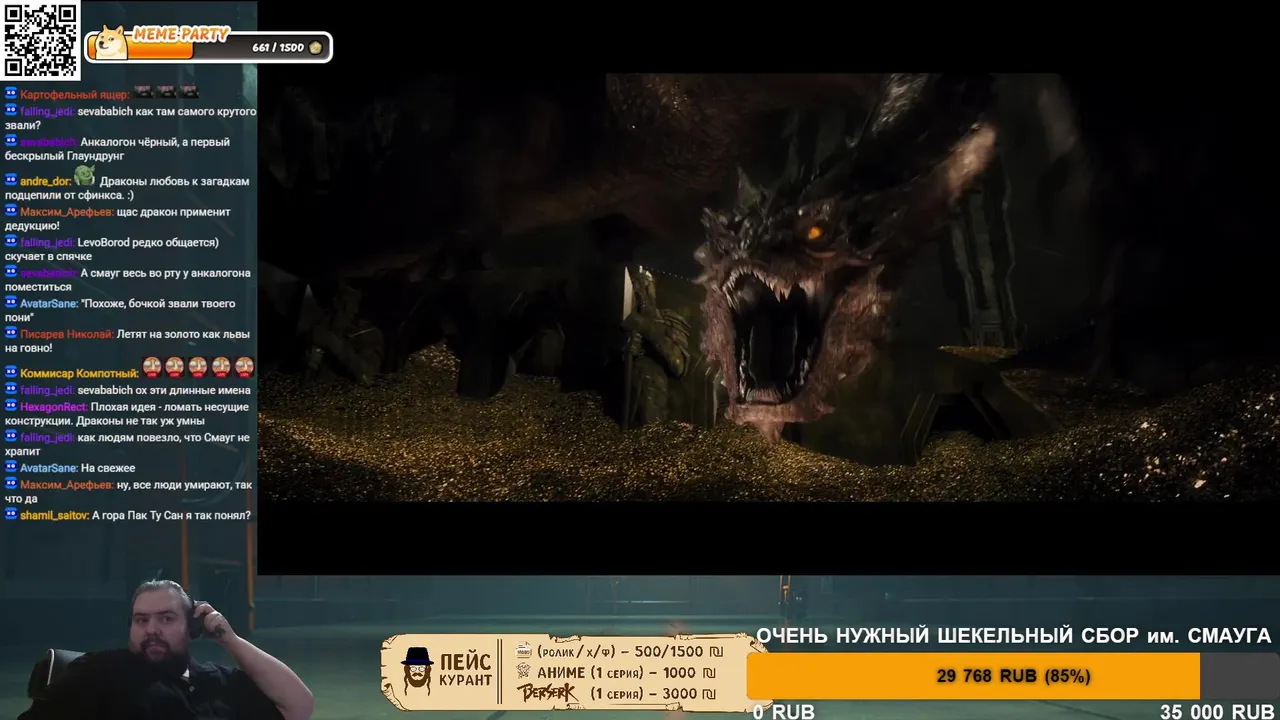Click the 'ПЕЙС КУРАНТ' label
The height and width of the screenshot is (720, 1280).
466,671
